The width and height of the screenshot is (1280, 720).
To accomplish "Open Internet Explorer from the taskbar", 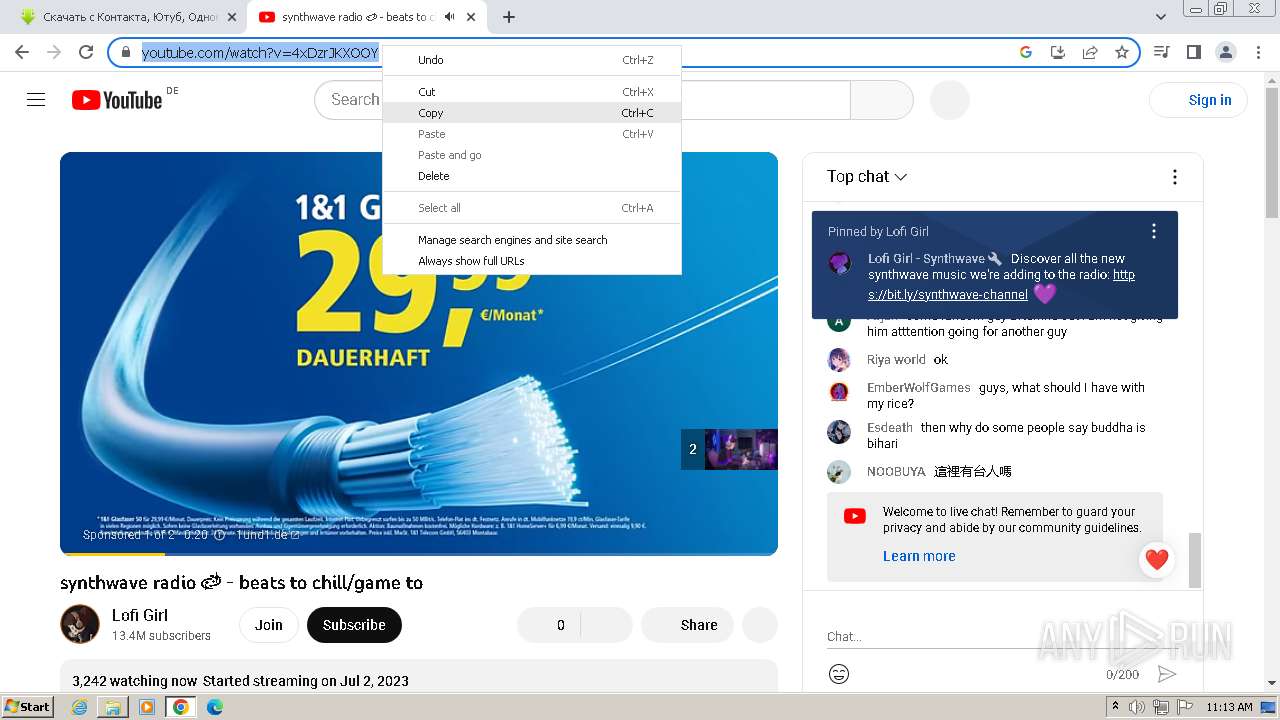I will point(79,707).
